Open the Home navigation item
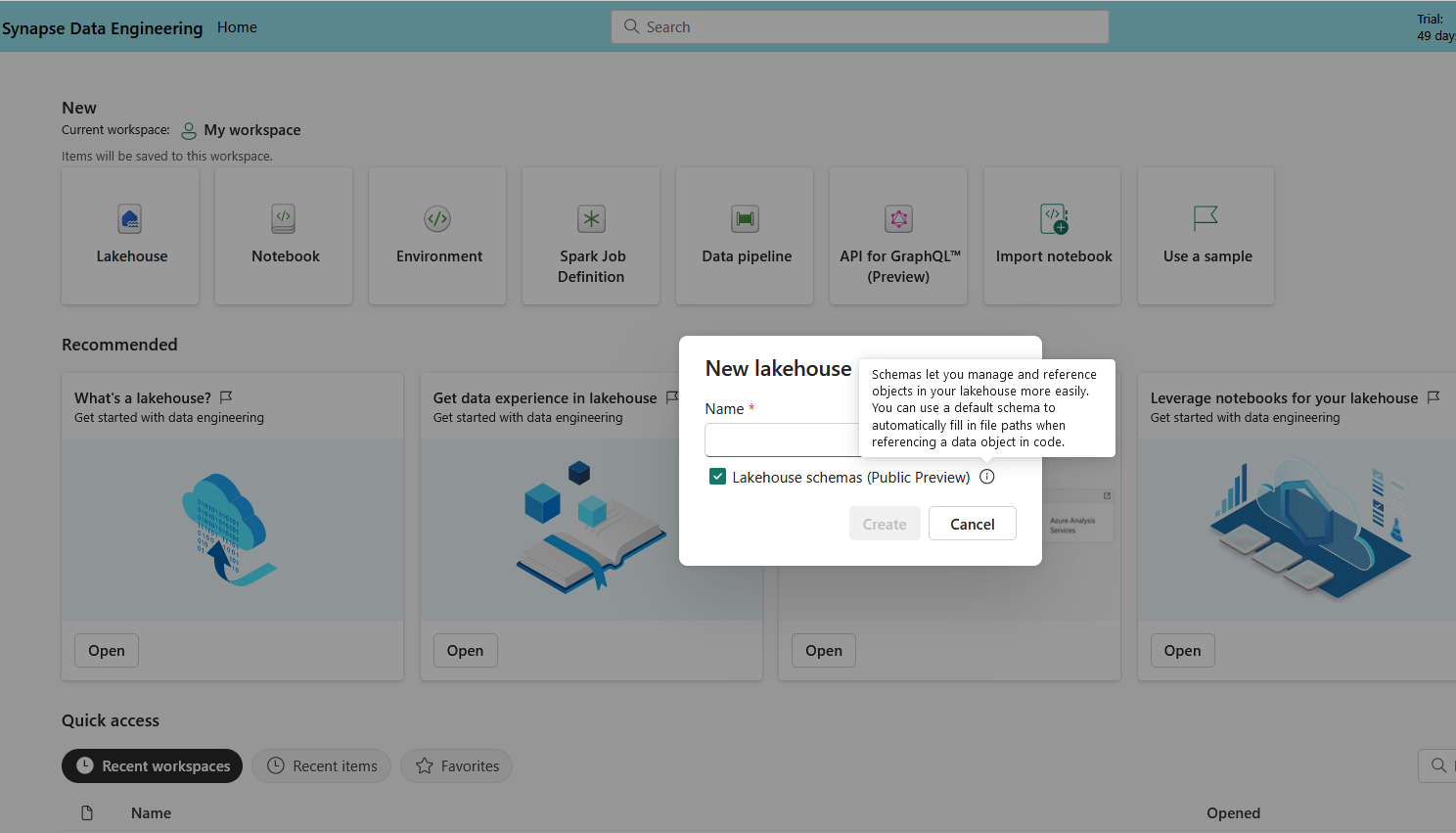This screenshot has width=1456, height=833. [x=237, y=26]
